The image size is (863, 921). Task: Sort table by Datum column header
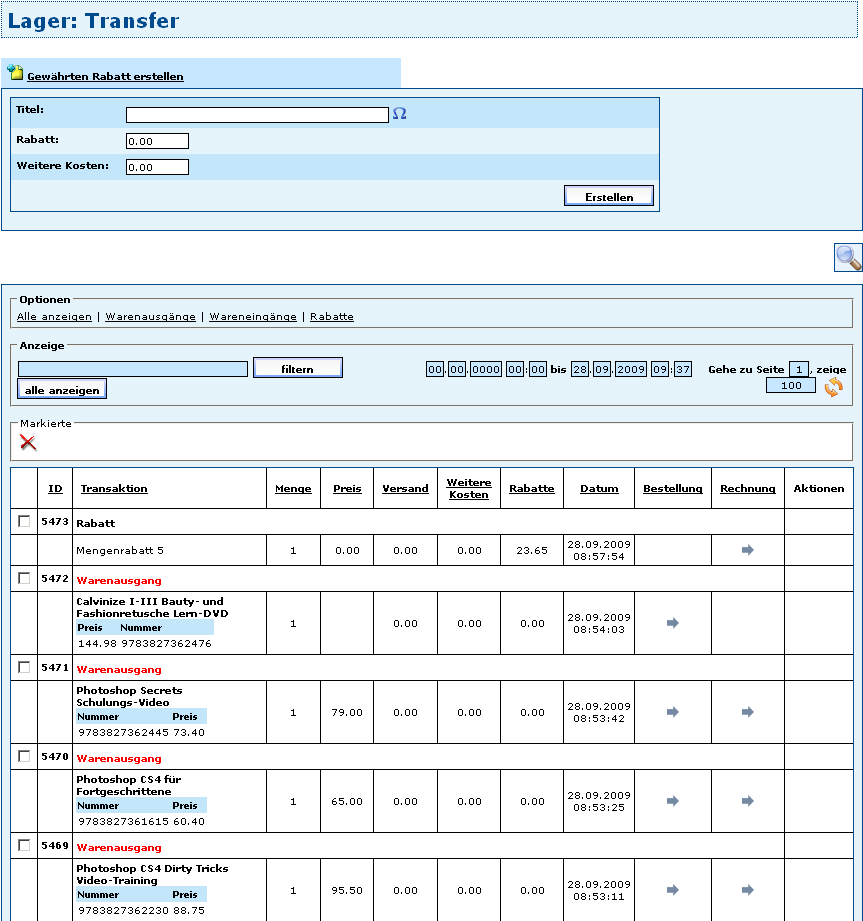pos(598,489)
